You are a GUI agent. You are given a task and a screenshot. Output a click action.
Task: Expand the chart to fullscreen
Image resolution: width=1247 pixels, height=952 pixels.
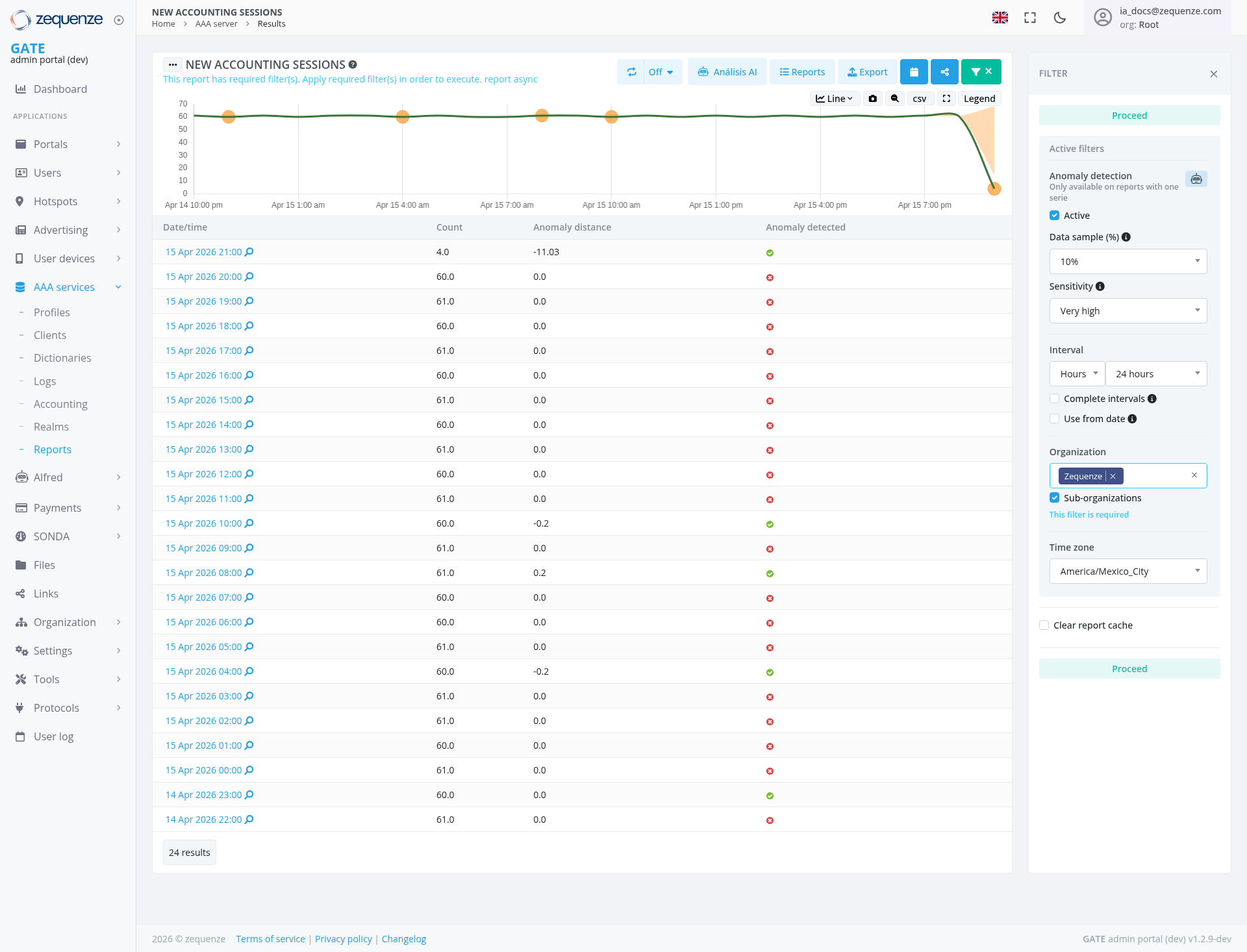946,98
